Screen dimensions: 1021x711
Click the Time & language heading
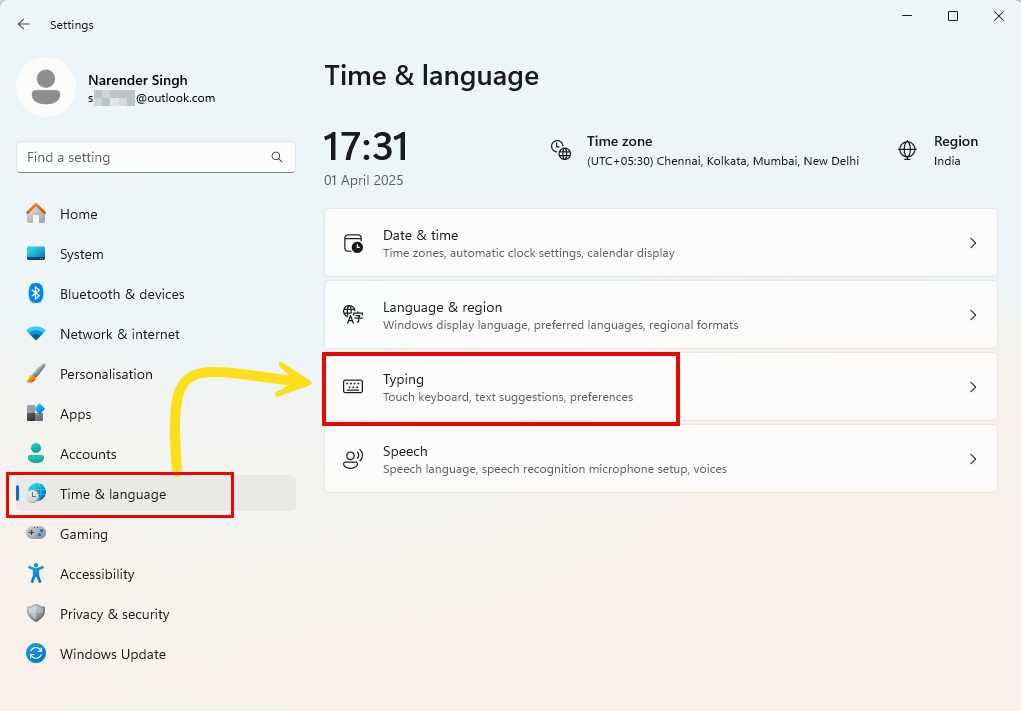click(432, 76)
